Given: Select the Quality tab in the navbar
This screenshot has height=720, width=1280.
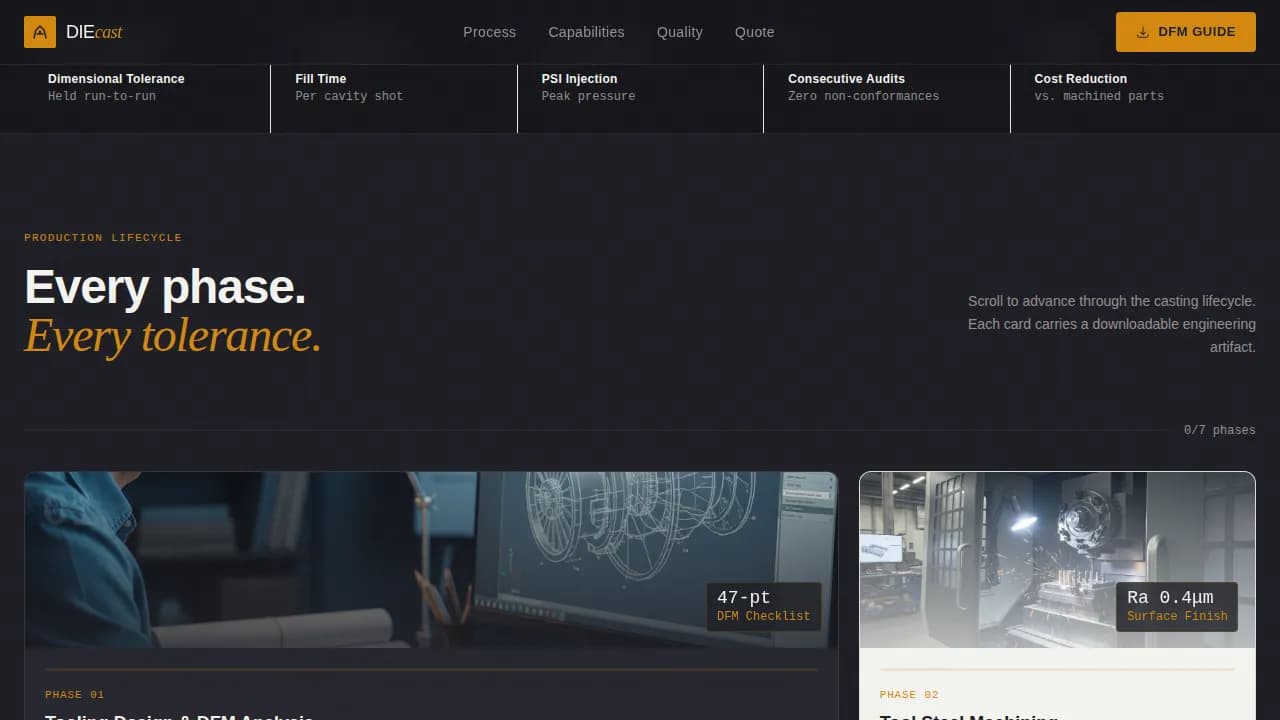Looking at the screenshot, I should [x=679, y=32].
